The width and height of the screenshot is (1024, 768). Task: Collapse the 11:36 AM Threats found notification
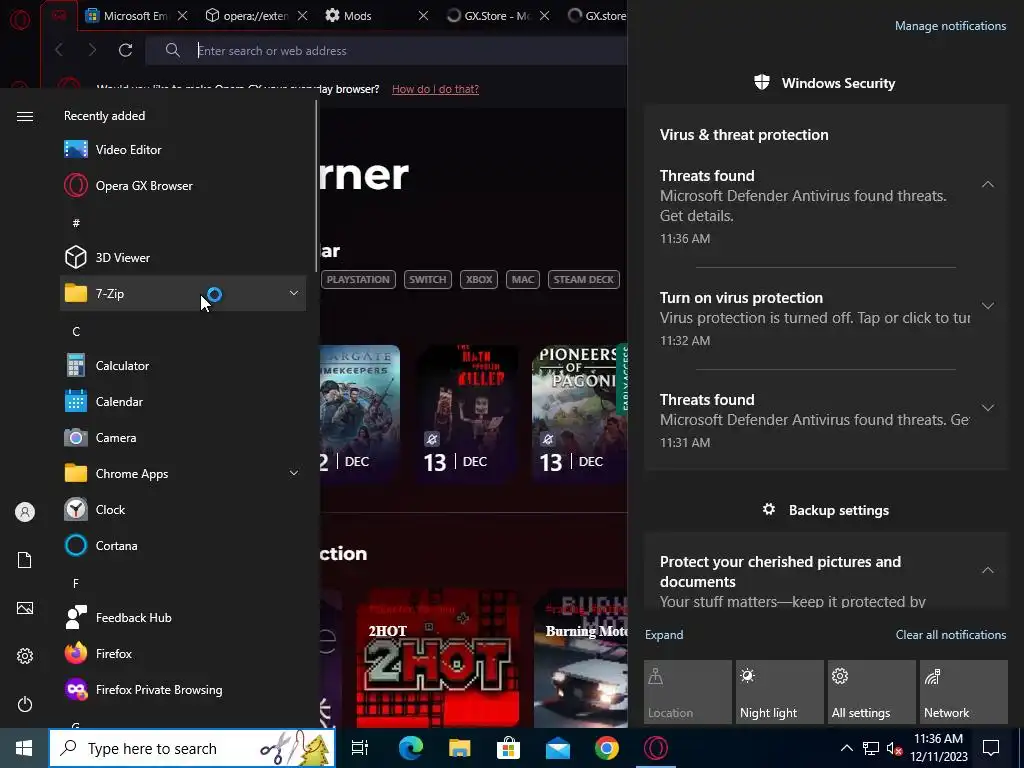(x=987, y=185)
